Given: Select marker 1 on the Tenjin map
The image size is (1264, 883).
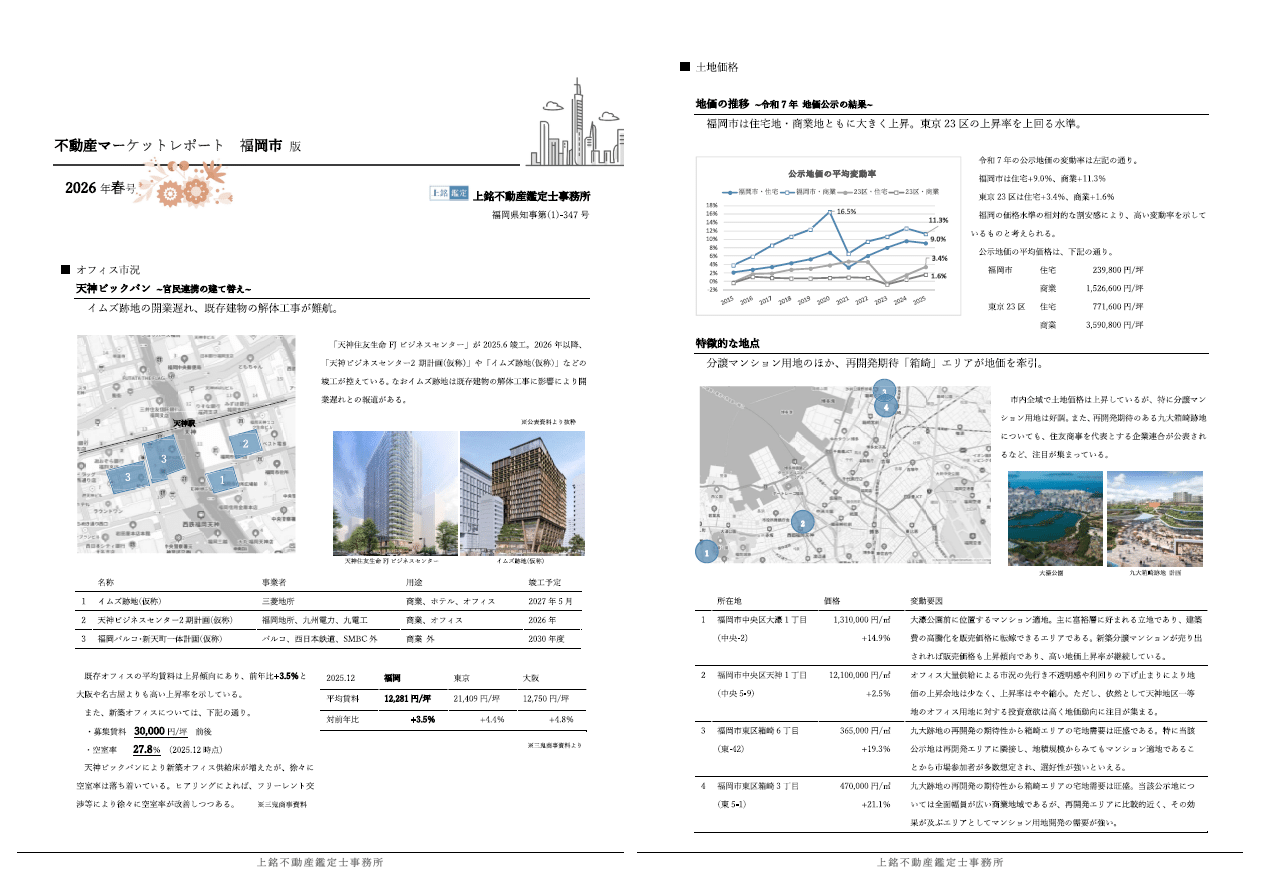Looking at the screenshot, I should (x=222, y=480).
